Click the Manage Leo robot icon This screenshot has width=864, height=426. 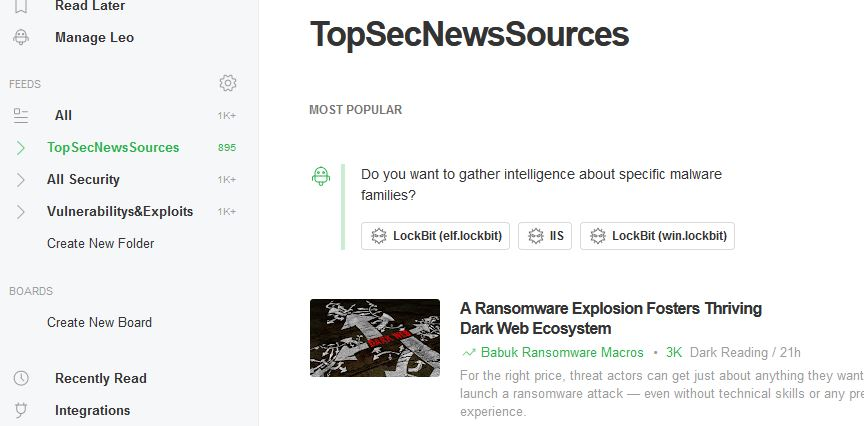pos(20,37)
